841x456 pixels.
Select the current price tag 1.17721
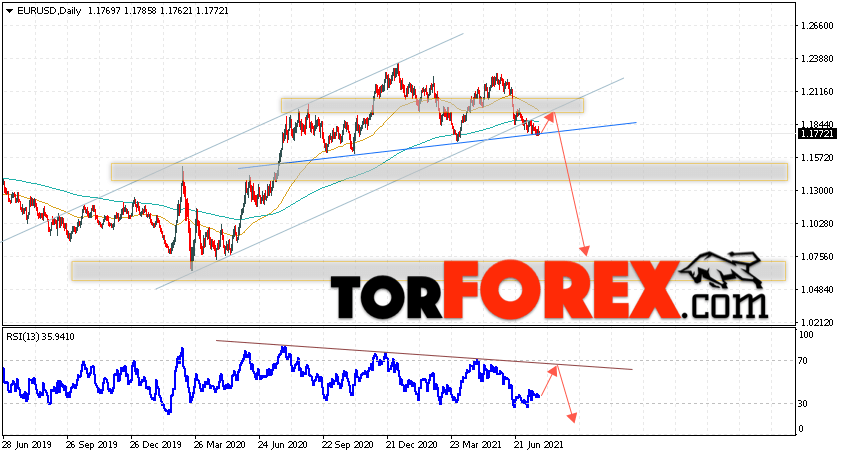click(x=817, y=134)
